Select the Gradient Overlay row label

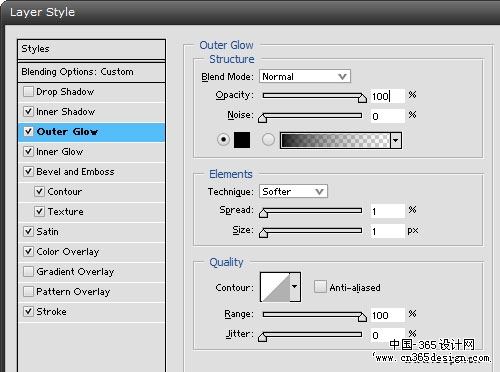tap(75, 272)
